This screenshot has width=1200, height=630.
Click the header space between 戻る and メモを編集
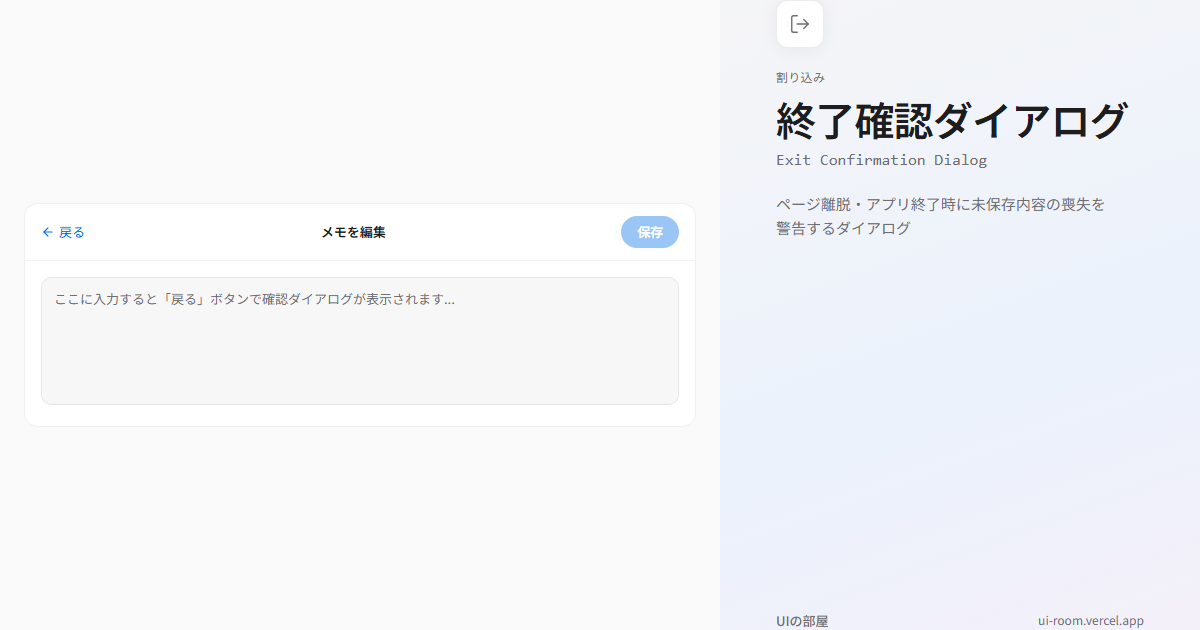pos(202,232)
